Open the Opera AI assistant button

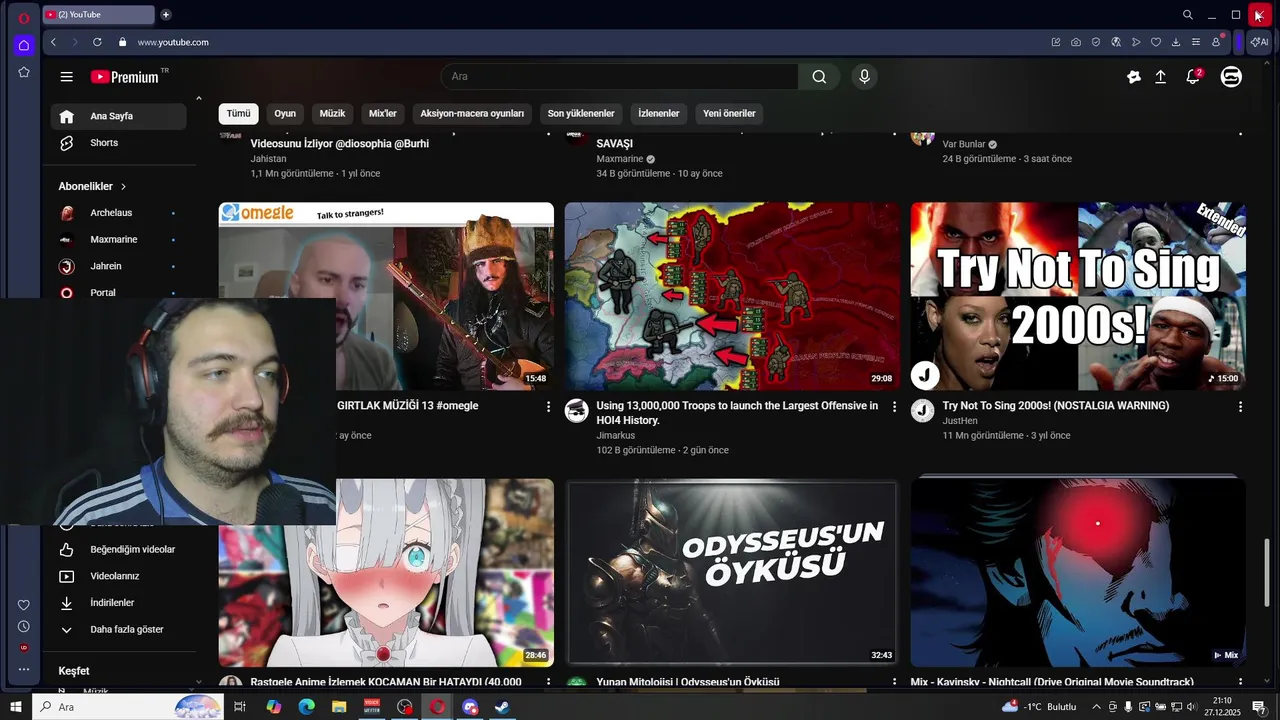pos(1259,42)
